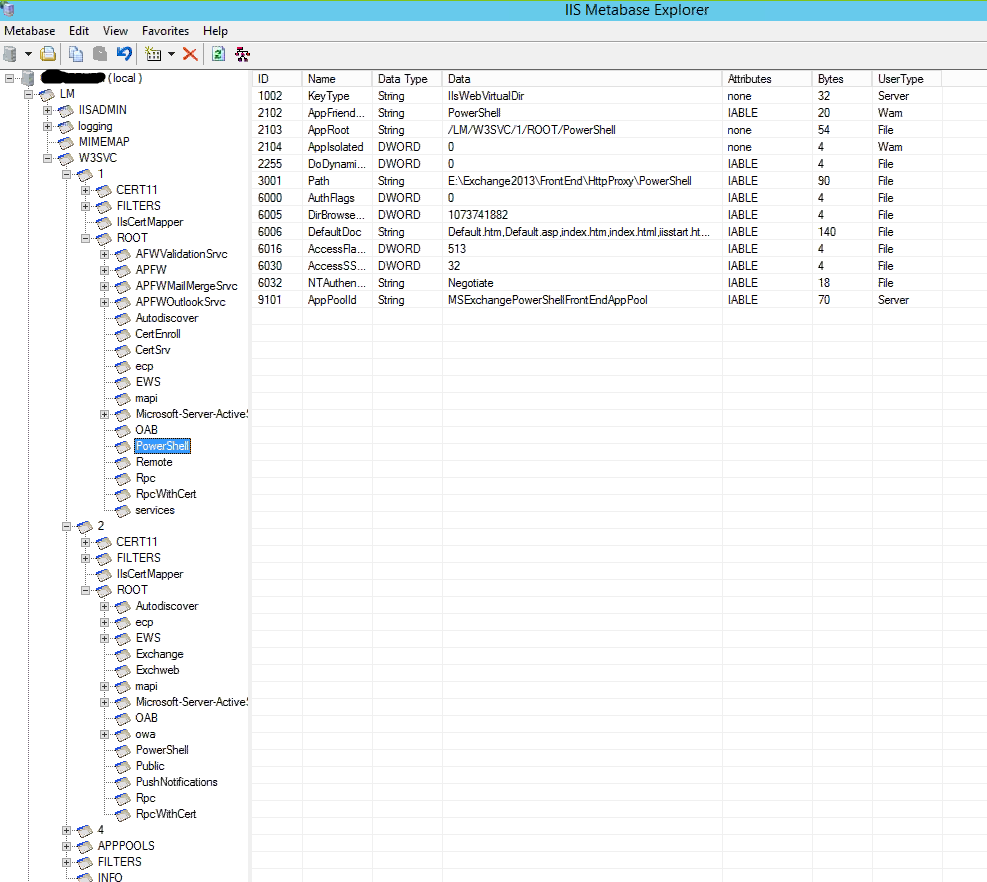Viewport: 987px width, 882px height.
Task: Select the Exchange folder icon under site 2
Action: pyautogui.click(x=123, y=655)
